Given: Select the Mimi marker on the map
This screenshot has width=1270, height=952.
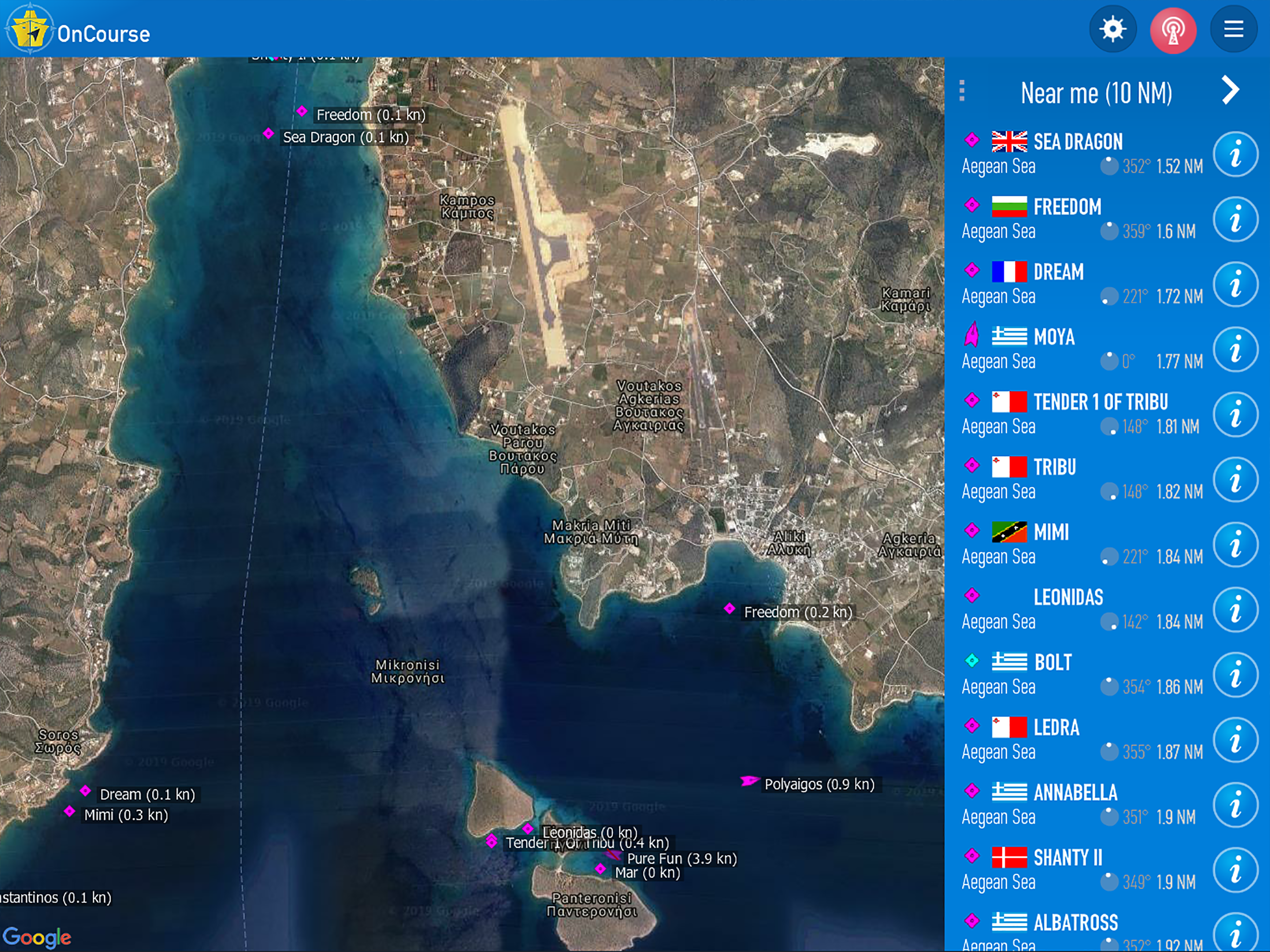Looking at the screenshot, I should click(x=69, y=811).
